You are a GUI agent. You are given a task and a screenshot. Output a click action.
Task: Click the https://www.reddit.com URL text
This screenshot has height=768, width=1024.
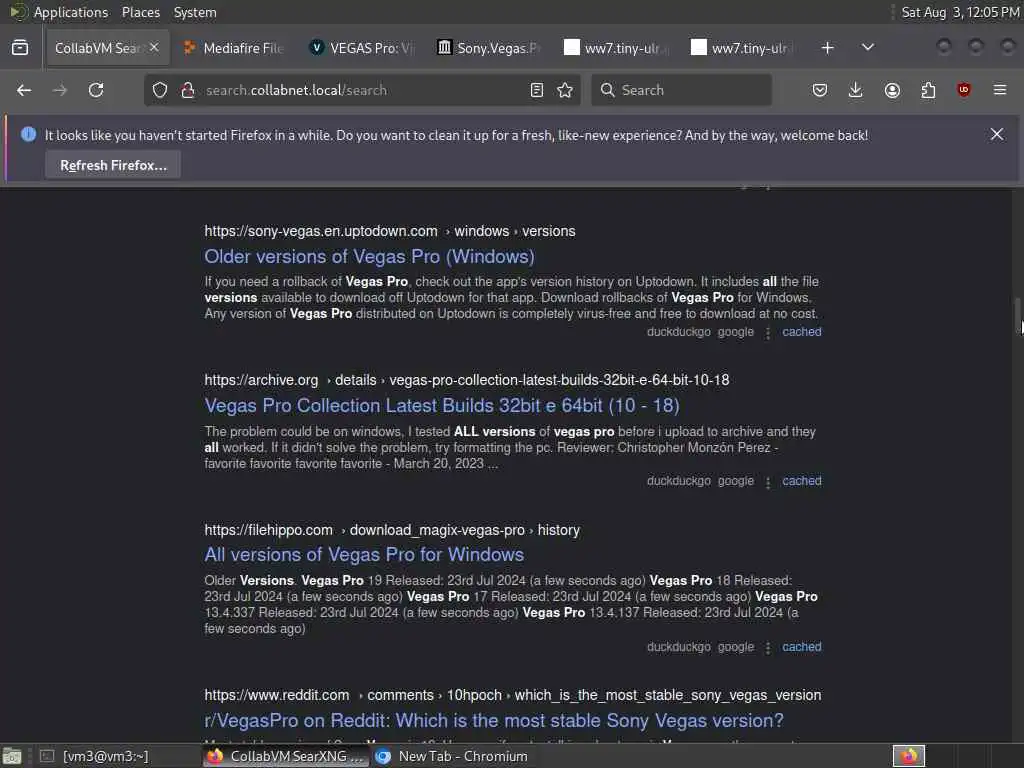click(277, 695)
